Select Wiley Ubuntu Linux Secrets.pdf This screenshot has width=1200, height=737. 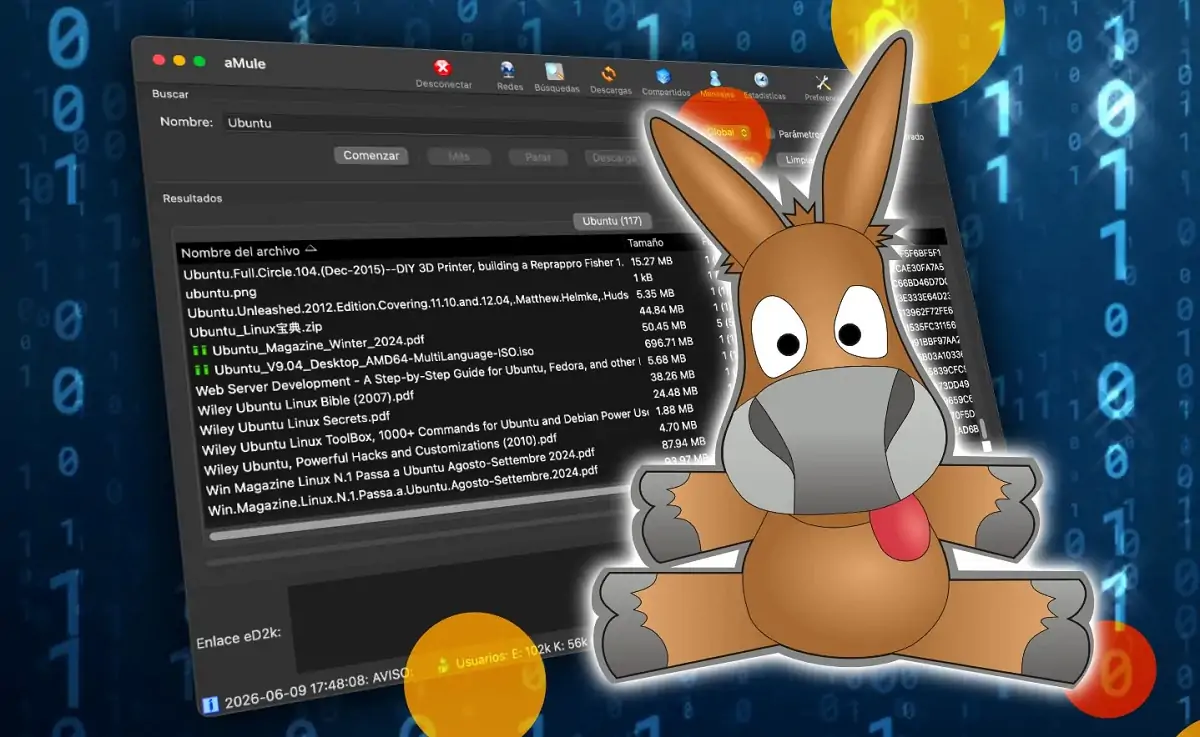click(x=295, y=422)
